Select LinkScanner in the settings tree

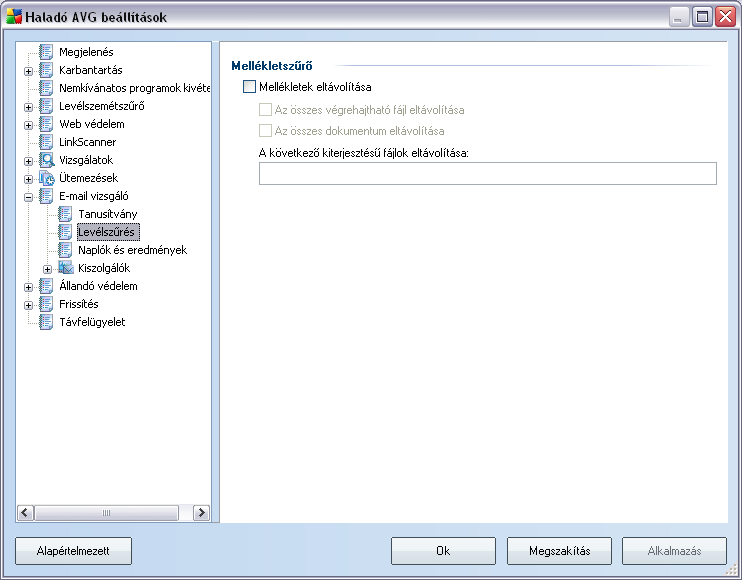88,142
